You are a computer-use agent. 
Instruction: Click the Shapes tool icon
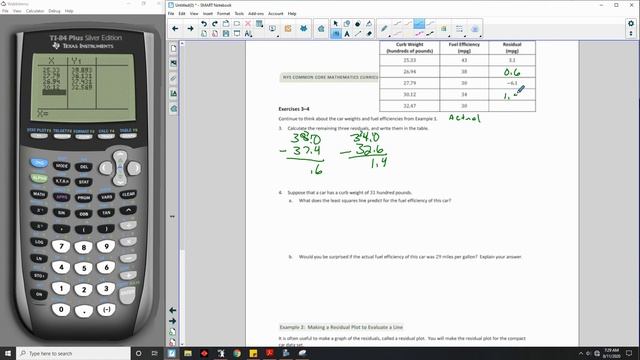(347, 24)
